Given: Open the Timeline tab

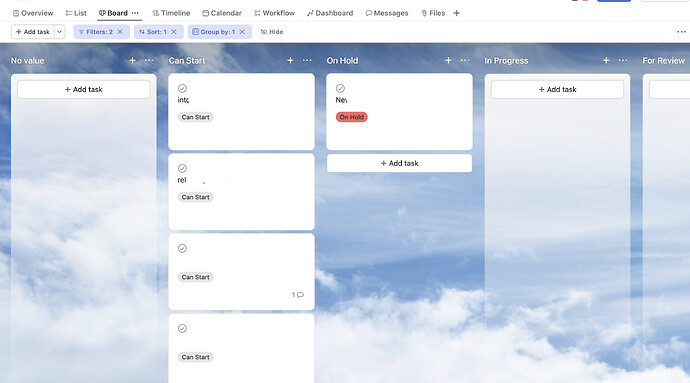Looking at the screenshot, I should (171, 13).
